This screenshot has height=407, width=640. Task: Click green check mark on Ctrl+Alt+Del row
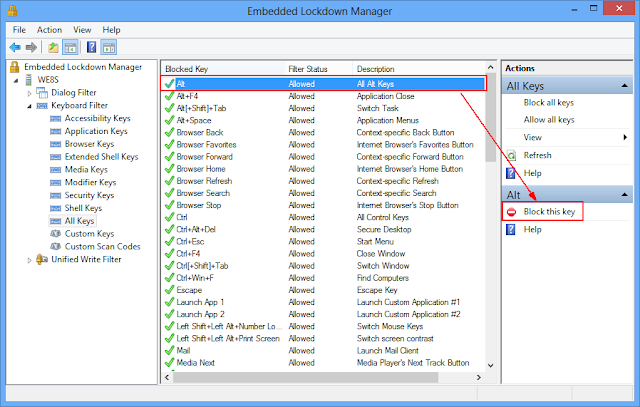click(x=169, y=229)
